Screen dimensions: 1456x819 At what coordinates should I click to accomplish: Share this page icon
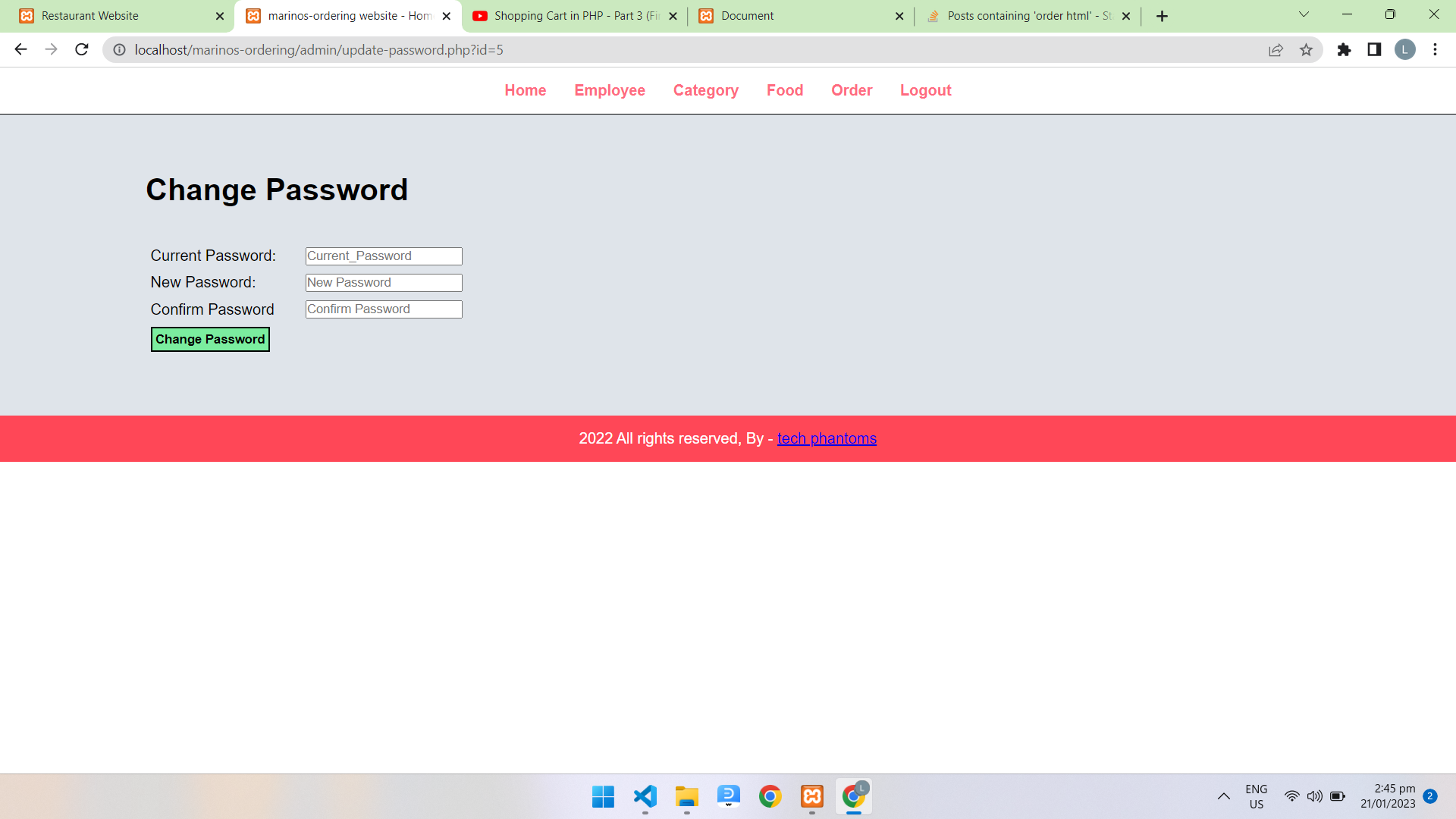coord(1276,50)
